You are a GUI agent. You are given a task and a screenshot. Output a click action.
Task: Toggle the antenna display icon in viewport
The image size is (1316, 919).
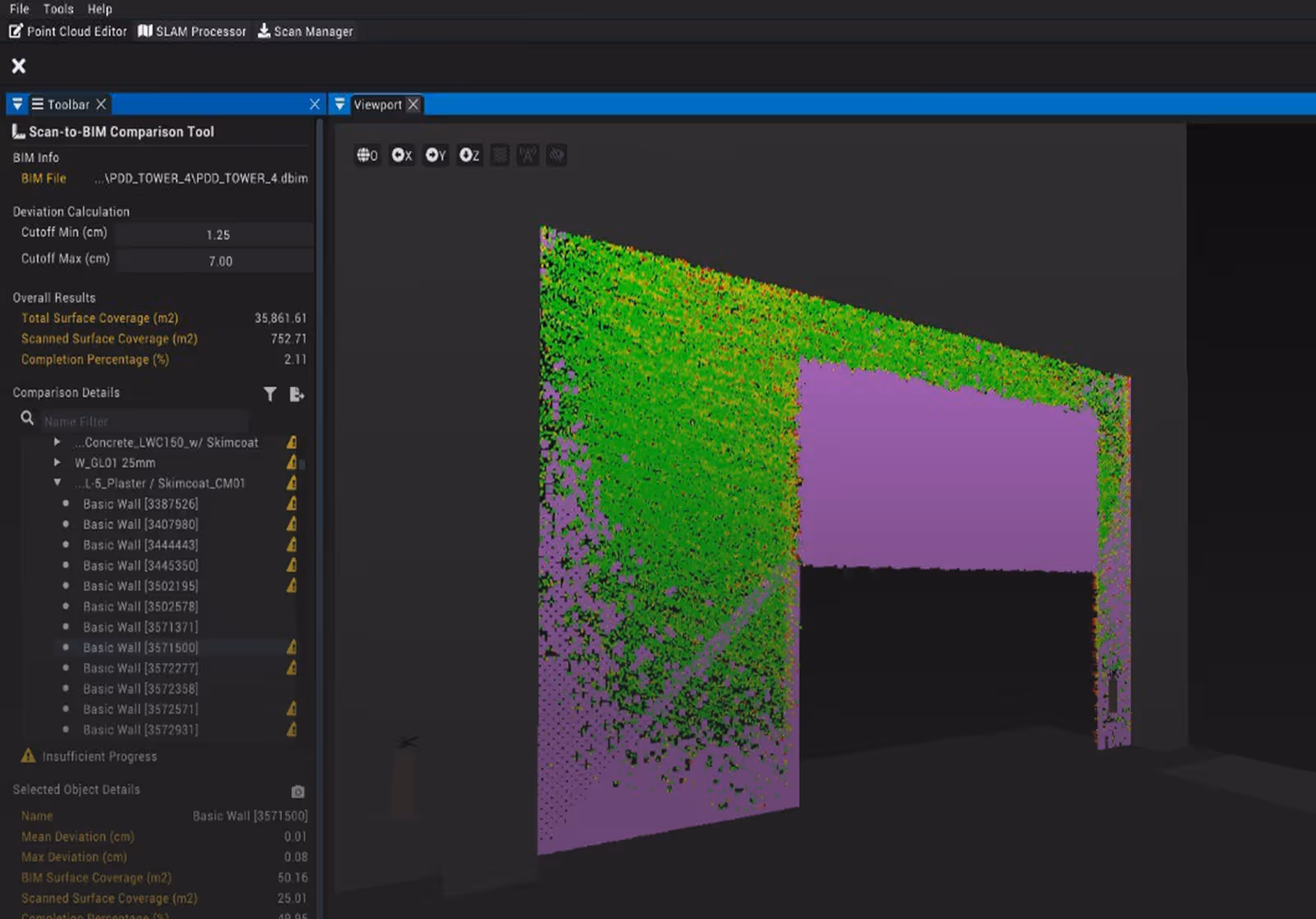tap(528, 154)
